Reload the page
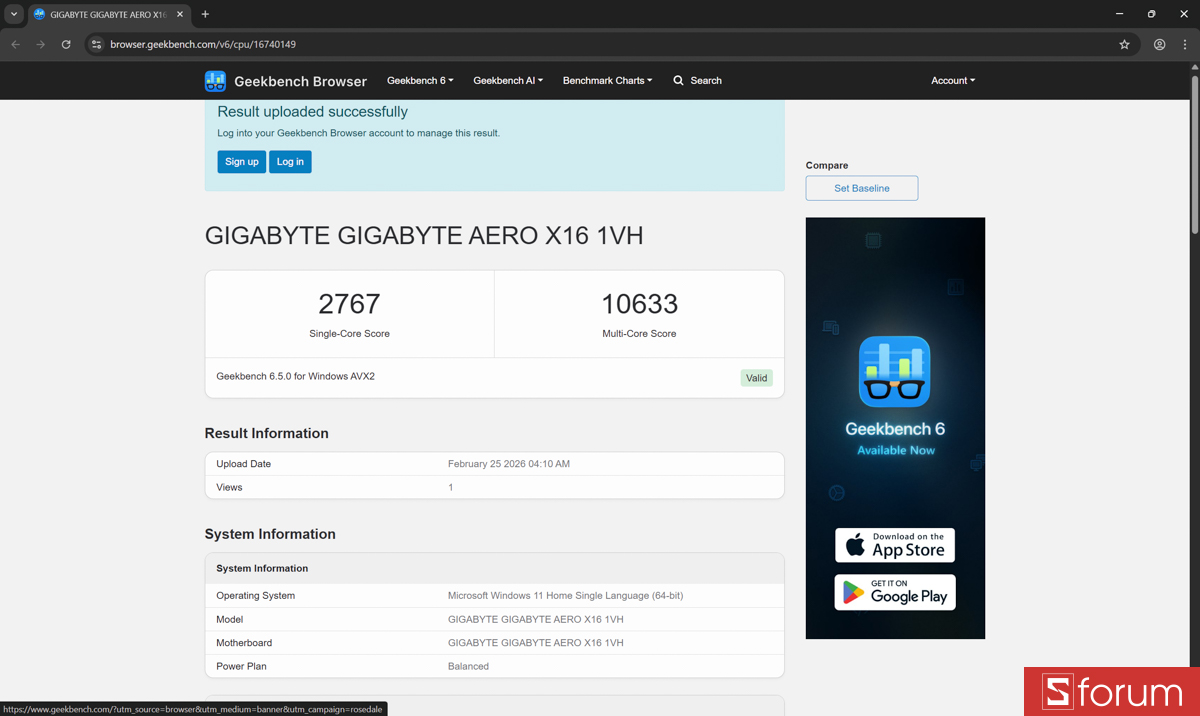 pos(66,44)
